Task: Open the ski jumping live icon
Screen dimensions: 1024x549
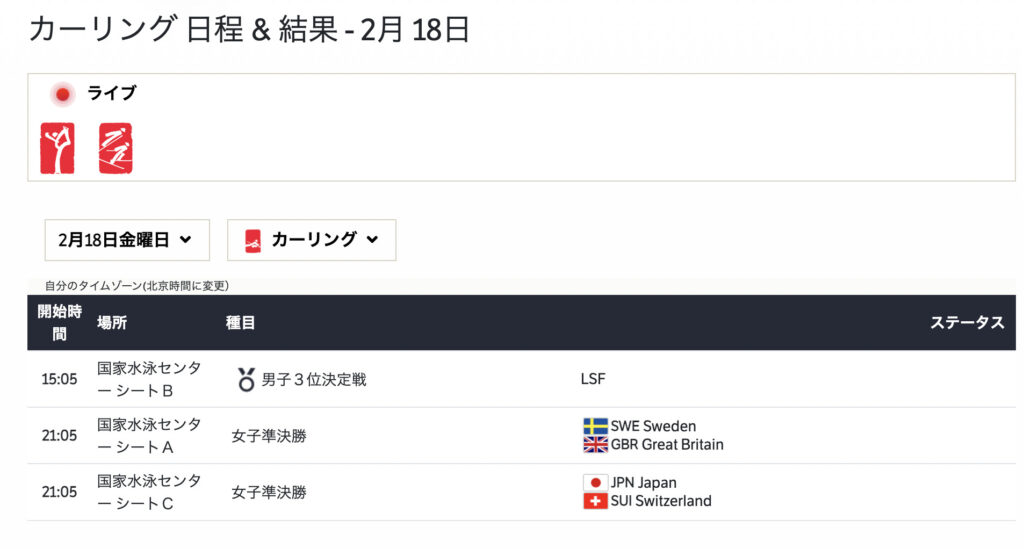Action: click(x=116, y=148)
